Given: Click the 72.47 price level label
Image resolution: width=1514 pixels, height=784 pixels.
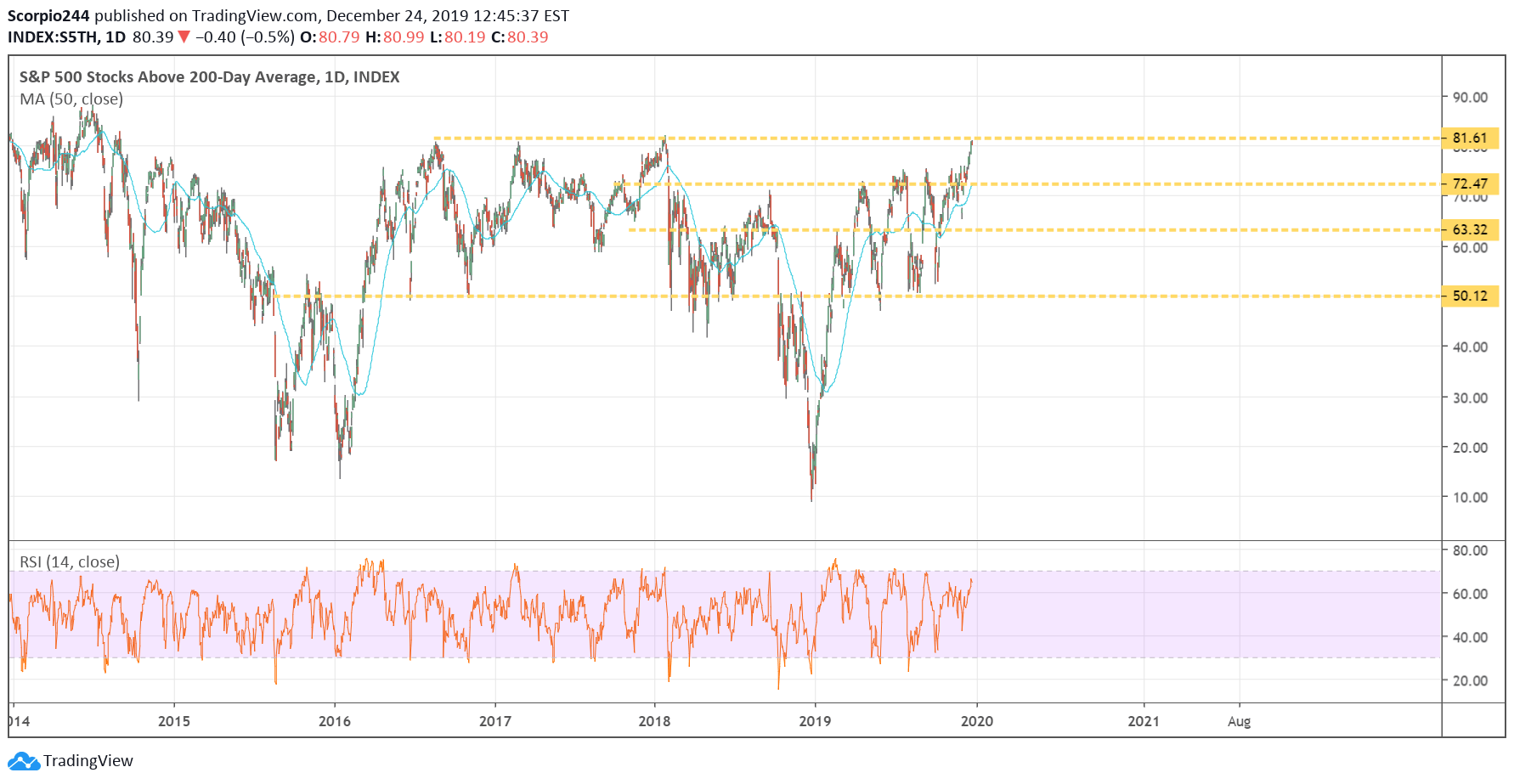Looking at the screenshot, I should [1470, 183].
